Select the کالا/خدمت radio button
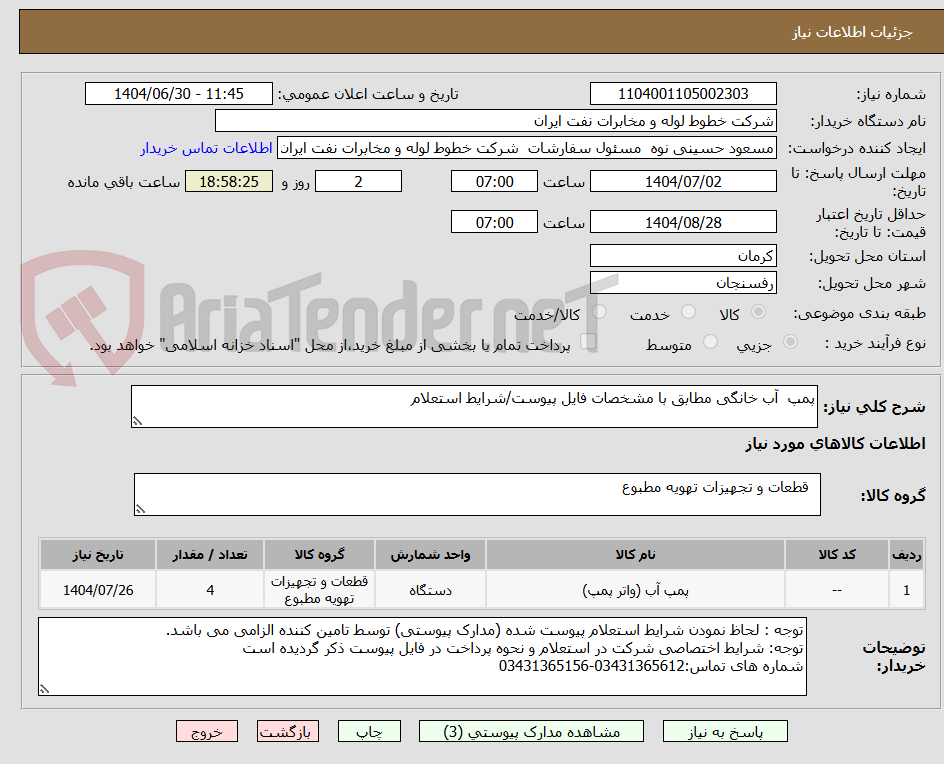This screenshot has height=764, width=944. pyautogui.click(x=599, y=311)
